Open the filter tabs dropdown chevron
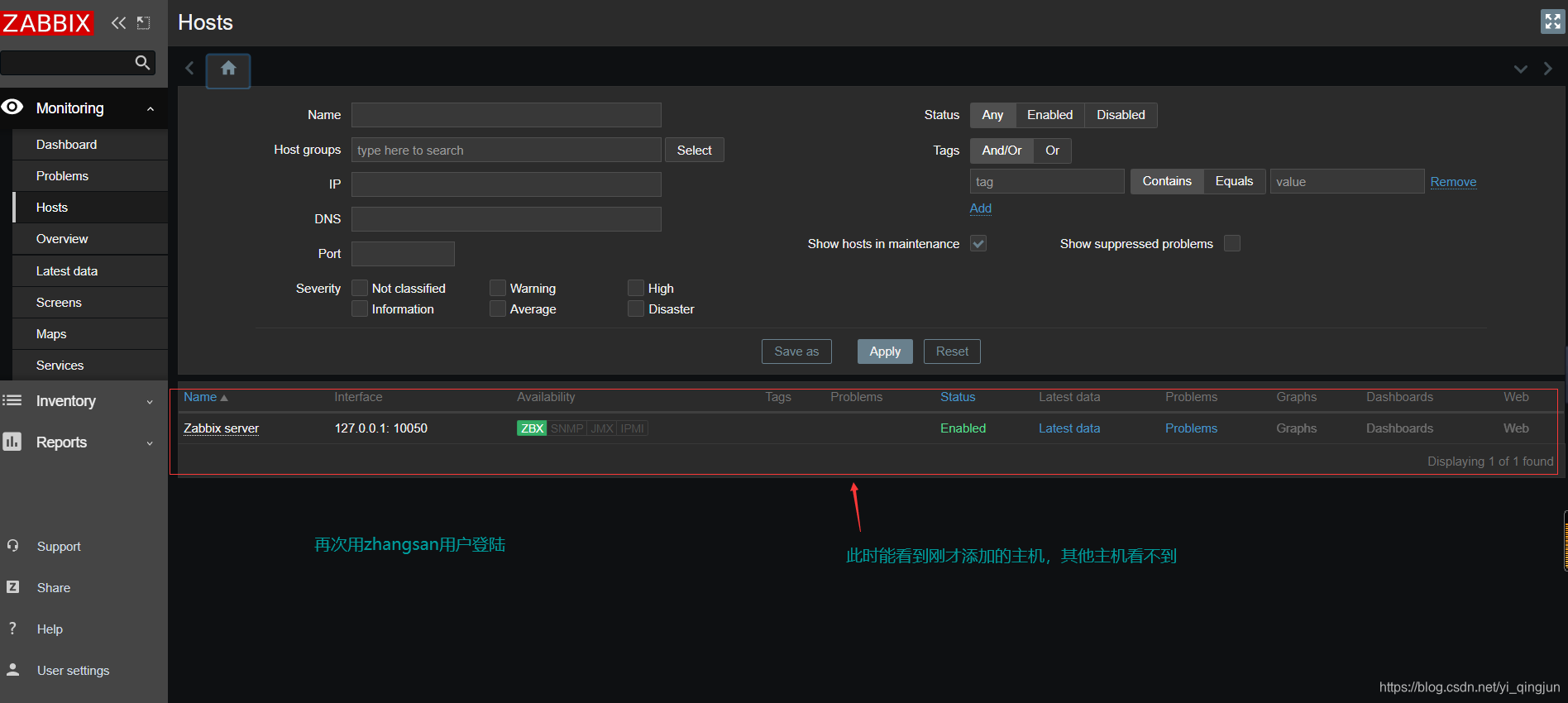The height and width of the screenshot is (703, 1568). (x=1520, y=69)
